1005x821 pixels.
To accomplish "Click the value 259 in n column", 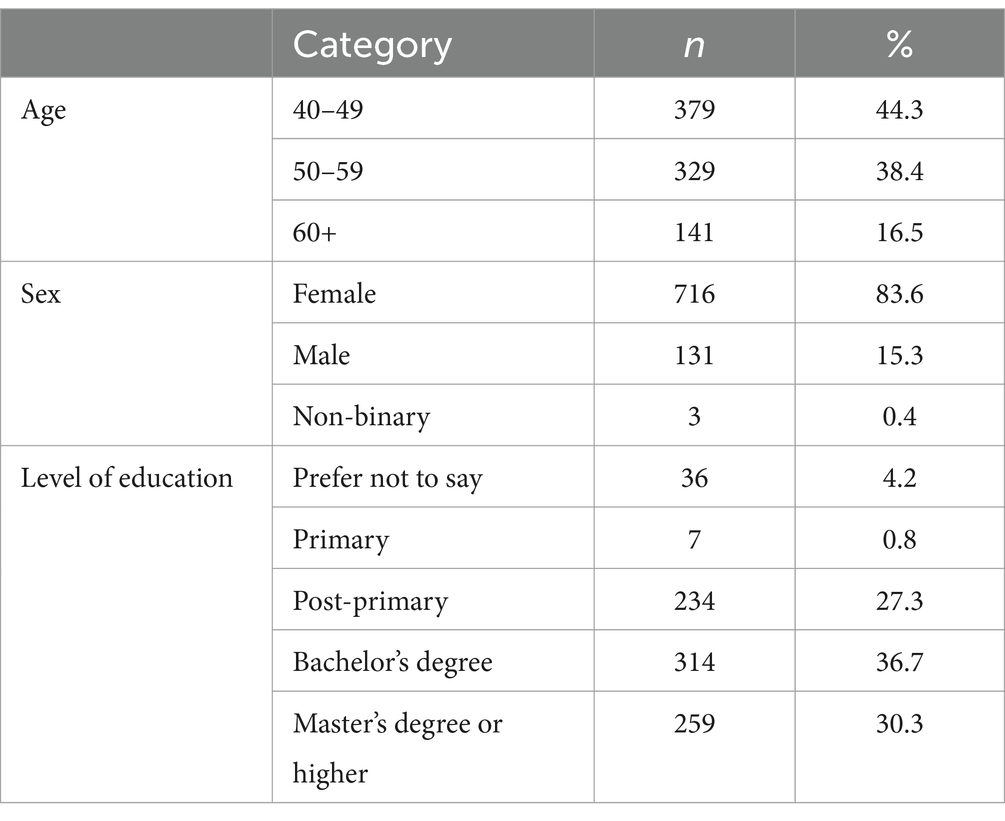I will click(694, 724).
